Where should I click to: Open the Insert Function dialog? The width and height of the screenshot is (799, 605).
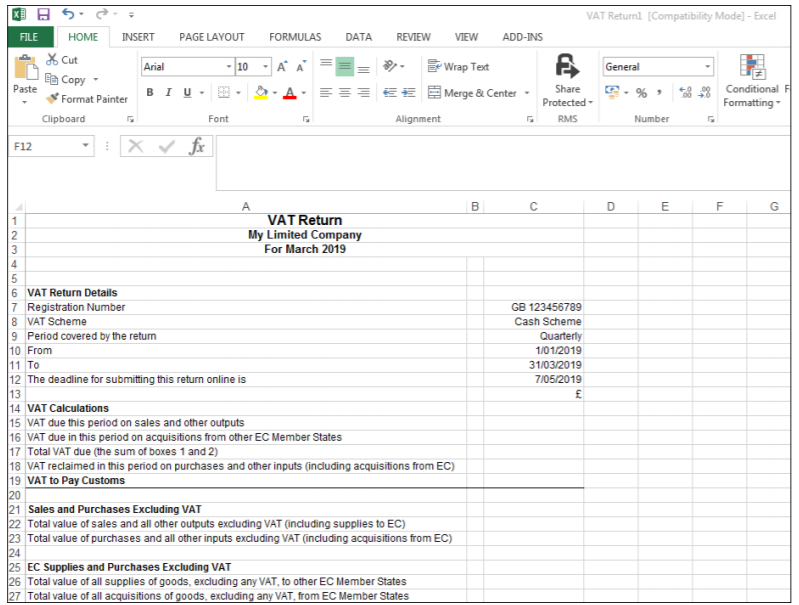point(197,146)
